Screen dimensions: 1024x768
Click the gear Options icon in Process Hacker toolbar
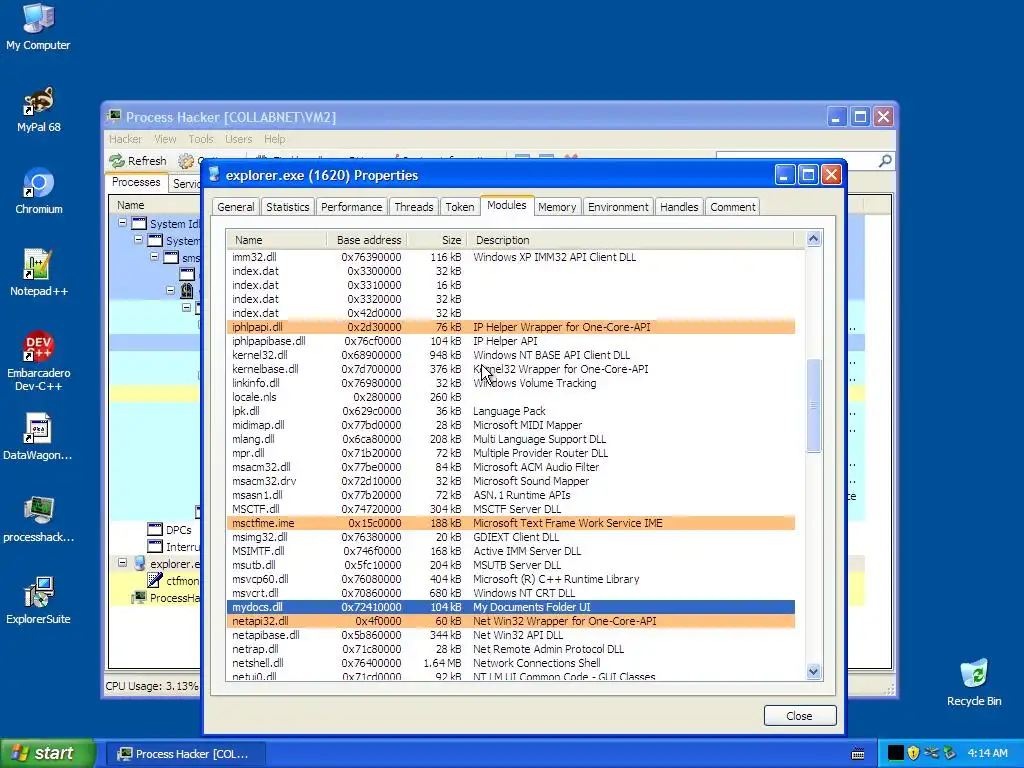pyautogui.click(x=186, y=161)
